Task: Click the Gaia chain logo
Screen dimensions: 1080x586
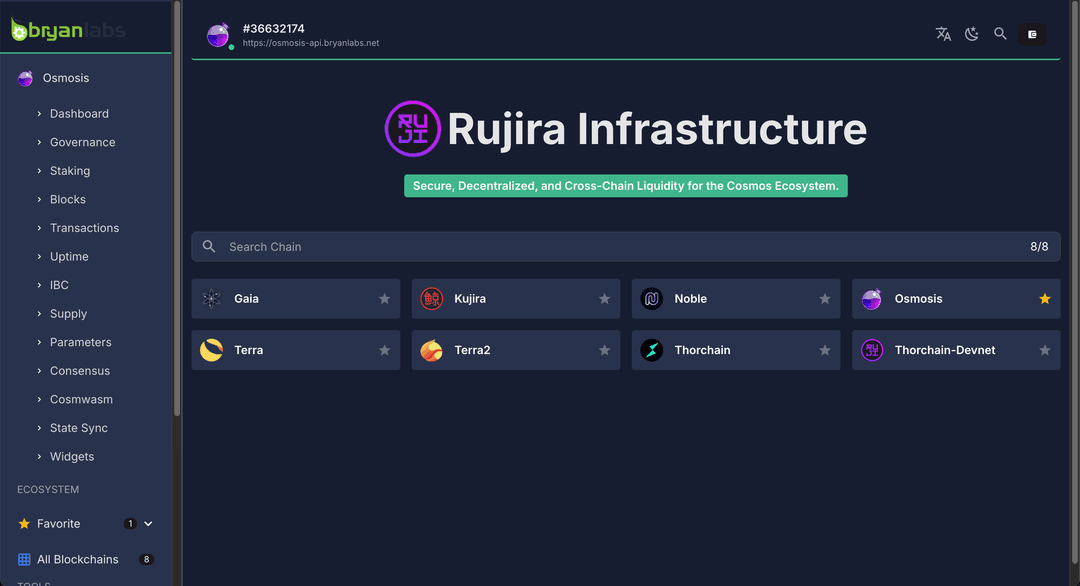Action: (211, 298)
